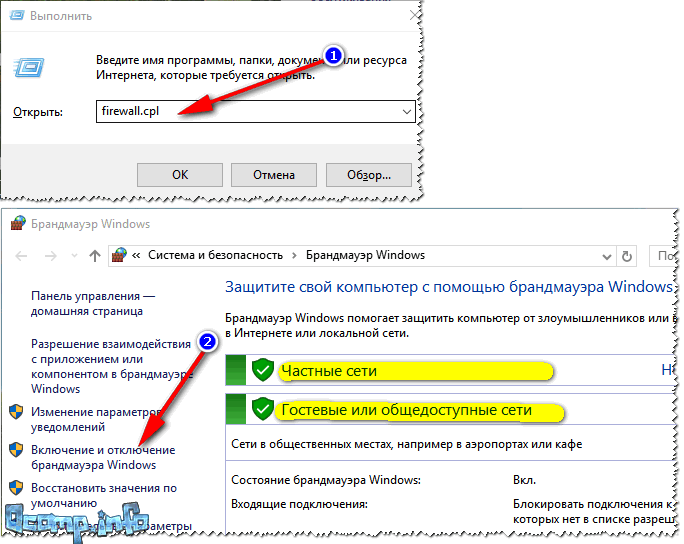This screenshot has height=544, width=684.
Task: Click the Входящие подключения label
Action: [299, 504]
